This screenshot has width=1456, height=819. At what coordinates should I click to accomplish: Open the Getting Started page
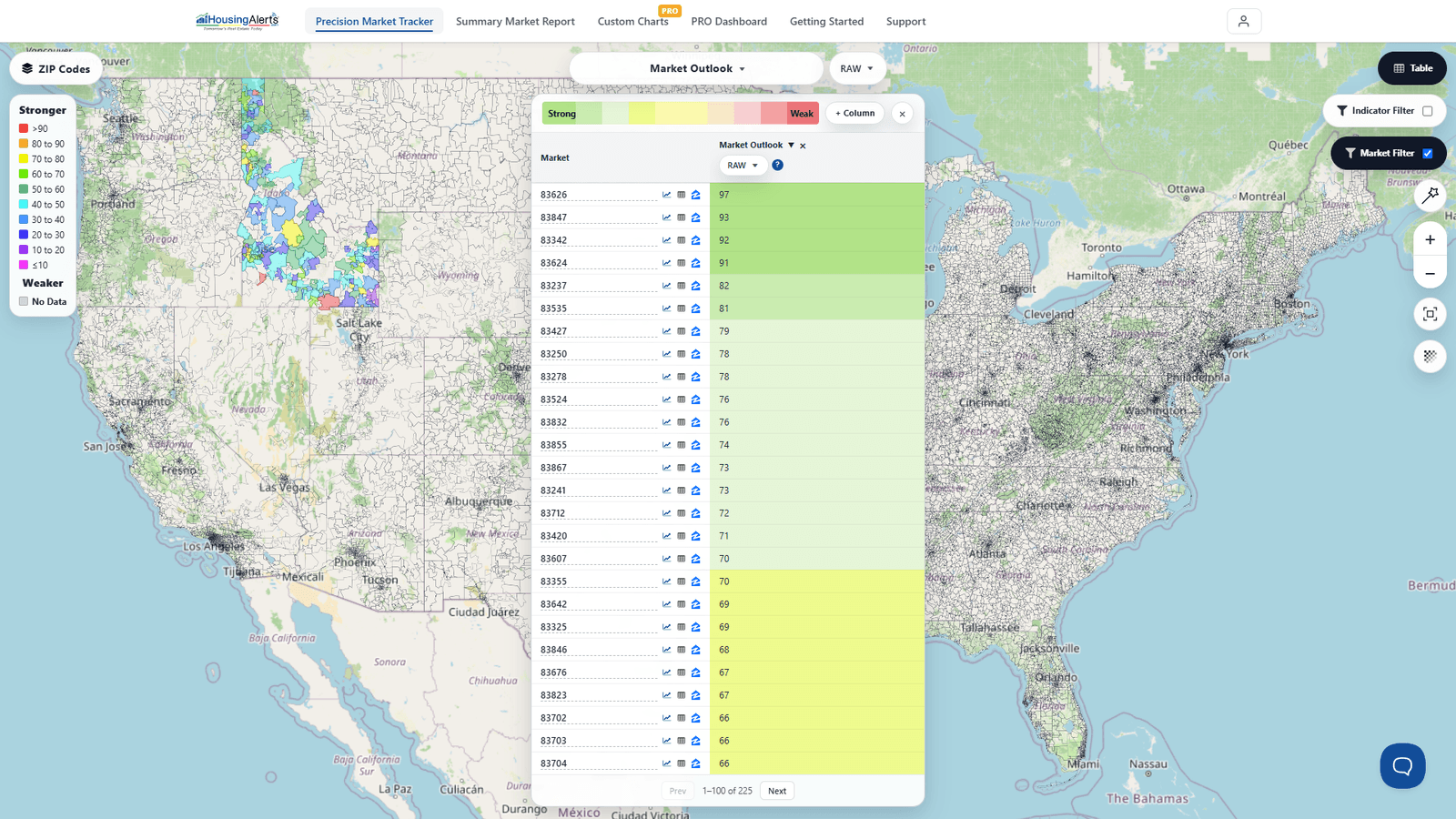tap(826, 21)
